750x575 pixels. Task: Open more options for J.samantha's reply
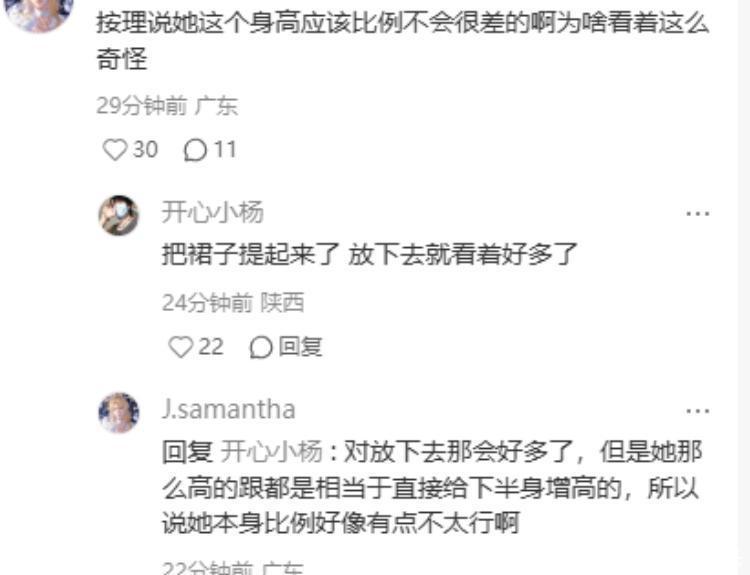(x=697, y=410)
